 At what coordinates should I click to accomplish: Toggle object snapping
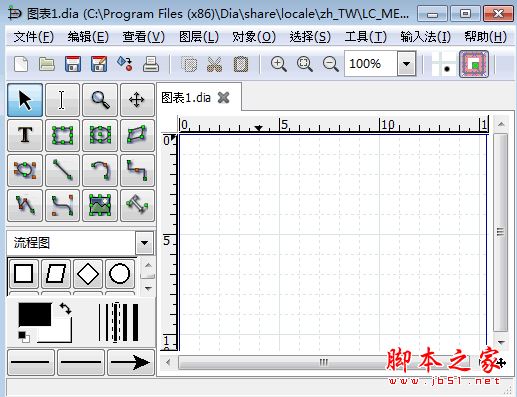[x=474, y=64]
